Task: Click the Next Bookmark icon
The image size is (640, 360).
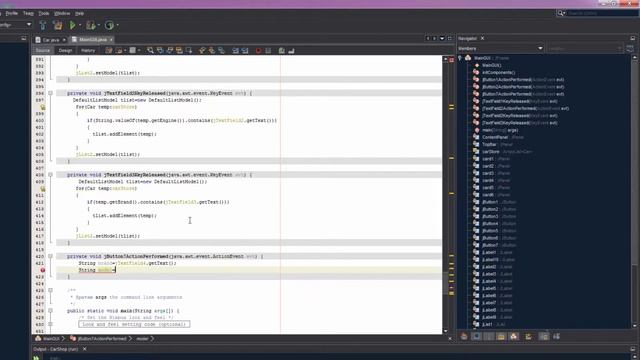Action: (212, 50)
